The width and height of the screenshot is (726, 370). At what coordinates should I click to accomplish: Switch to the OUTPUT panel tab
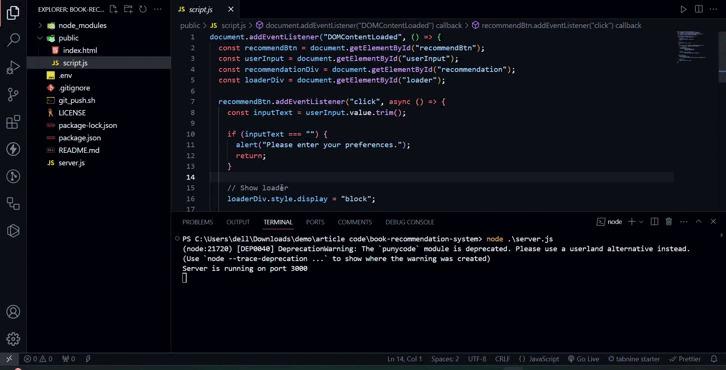(238, 222)
